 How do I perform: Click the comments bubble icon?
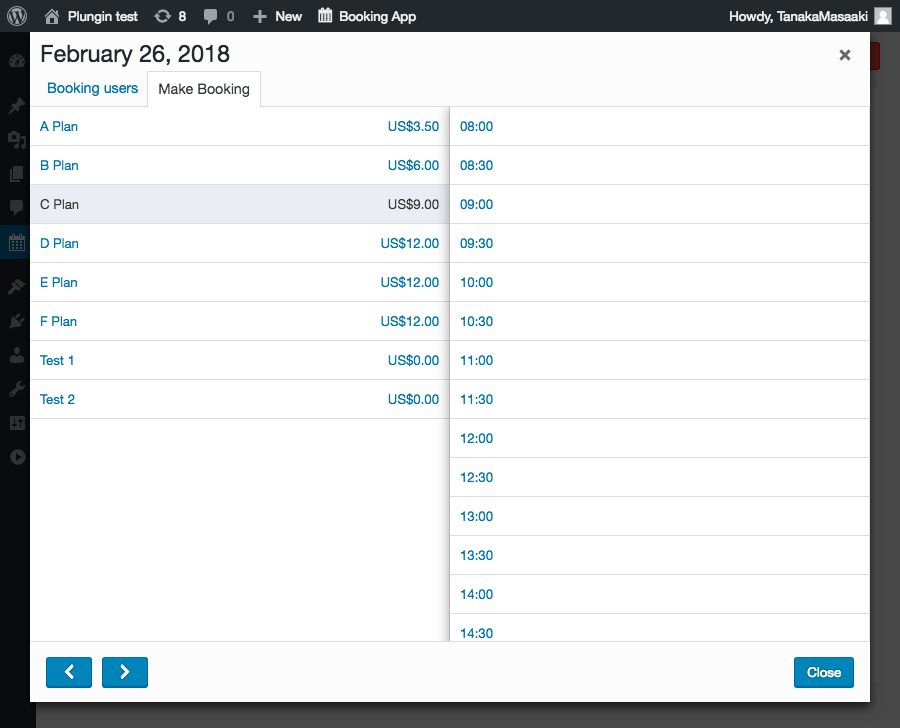click(211, 16)
